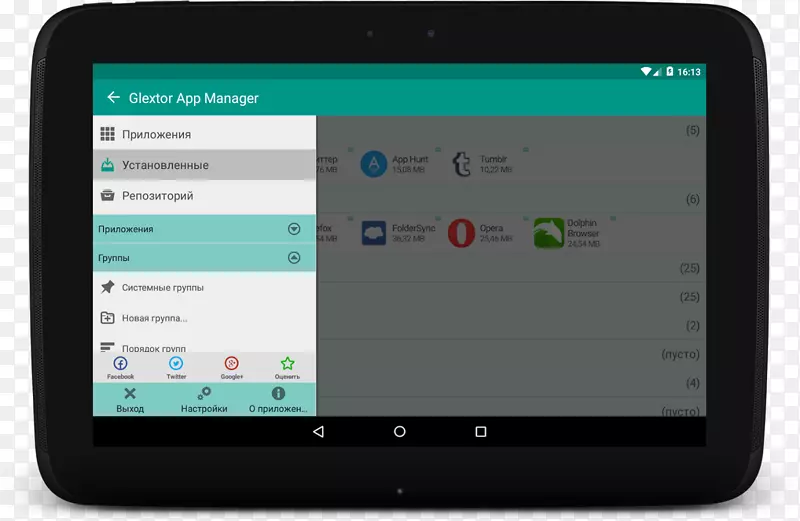Tap the (6) group count
This screenshot has height=521, width=800.
tap(692, 199)
